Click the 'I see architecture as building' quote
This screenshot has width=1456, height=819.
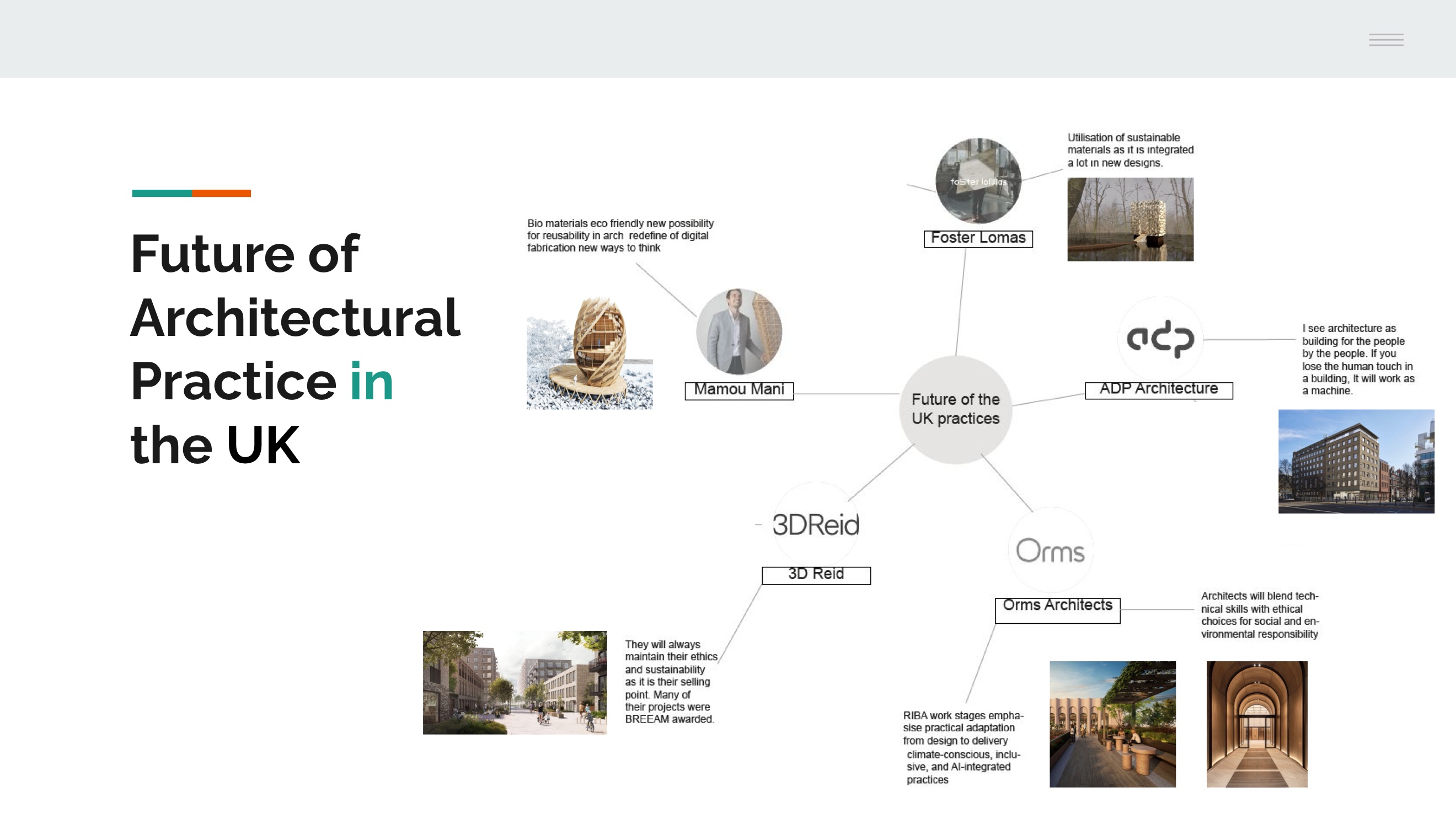(x=1358, y=360)
